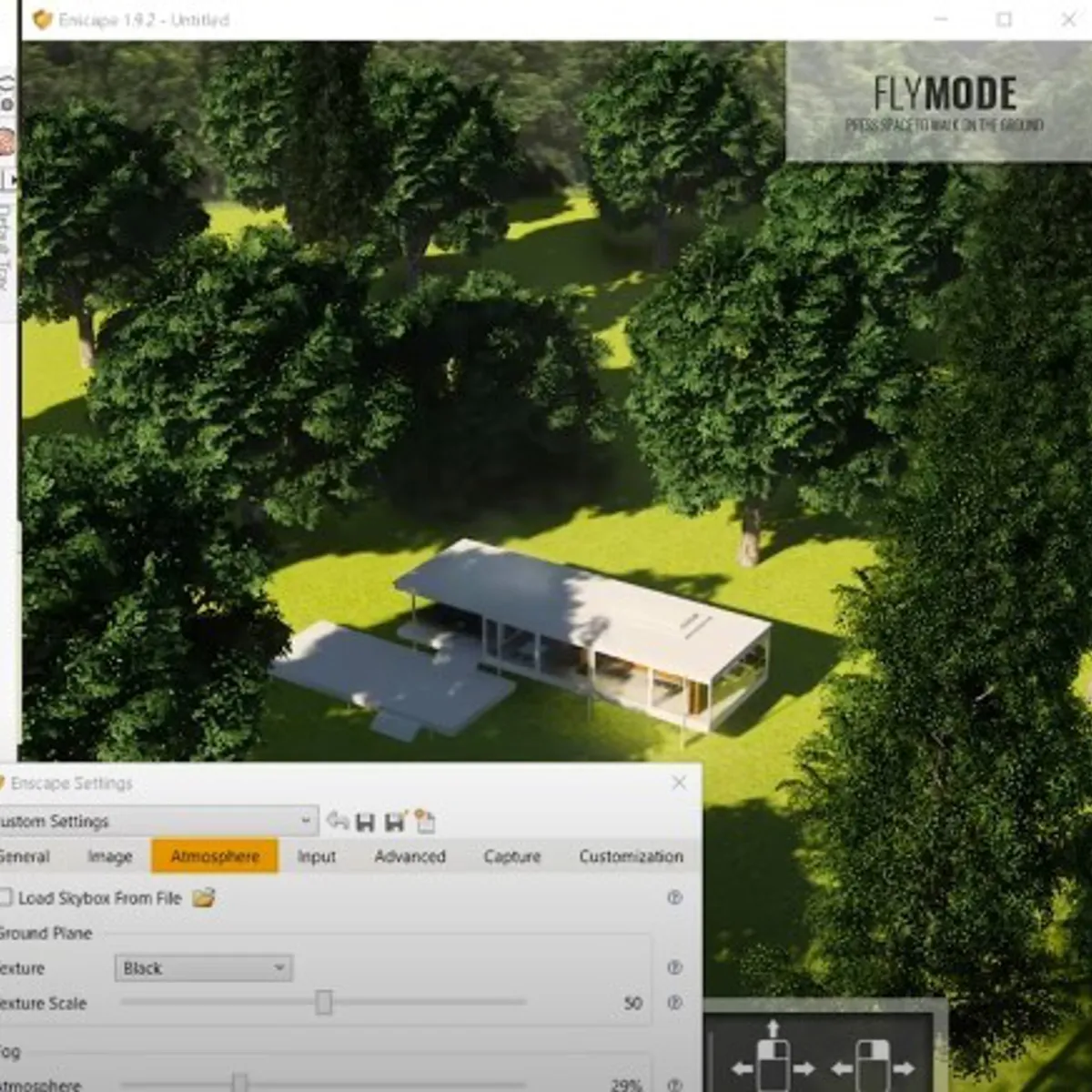Open the Input tab
This screenshot has width=1092, height=1092.
(317, 856)
